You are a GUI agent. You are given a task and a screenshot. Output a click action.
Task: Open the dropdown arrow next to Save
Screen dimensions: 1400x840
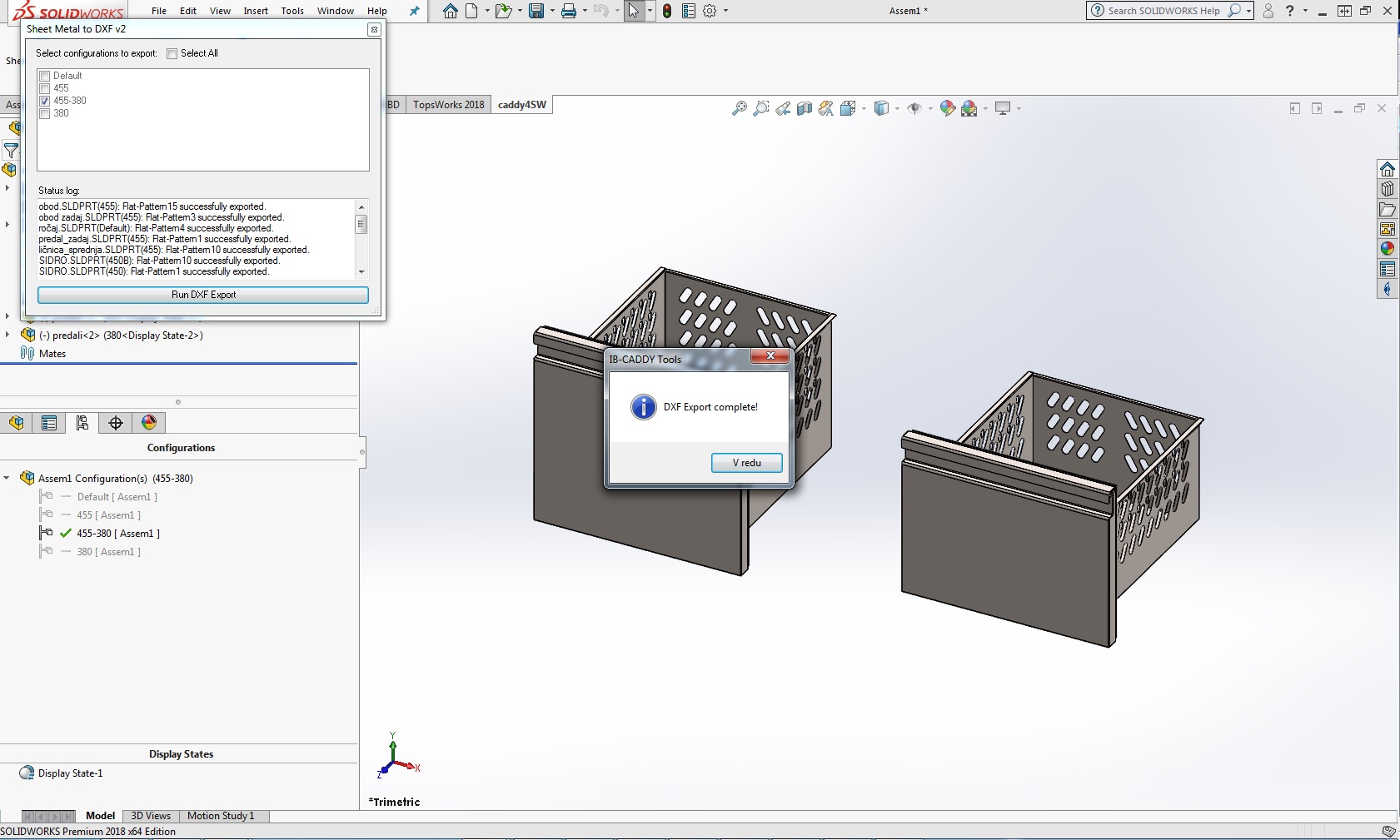point(551,11)
